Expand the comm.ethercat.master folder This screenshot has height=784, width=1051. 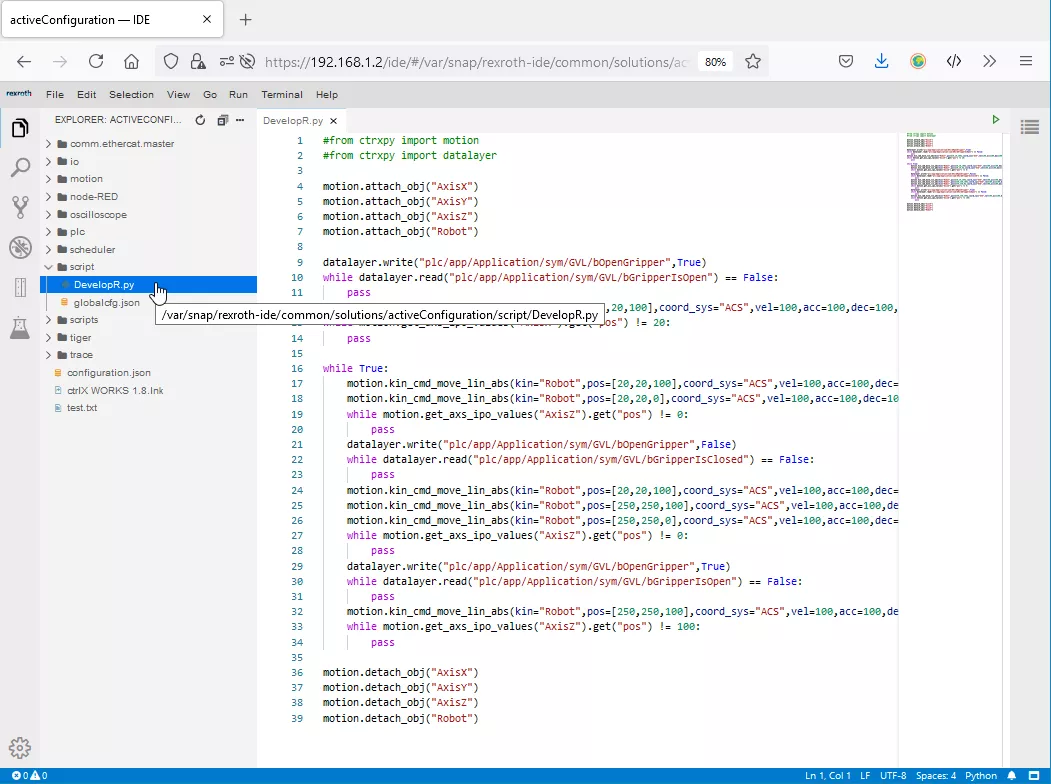(x=121, y=144)
